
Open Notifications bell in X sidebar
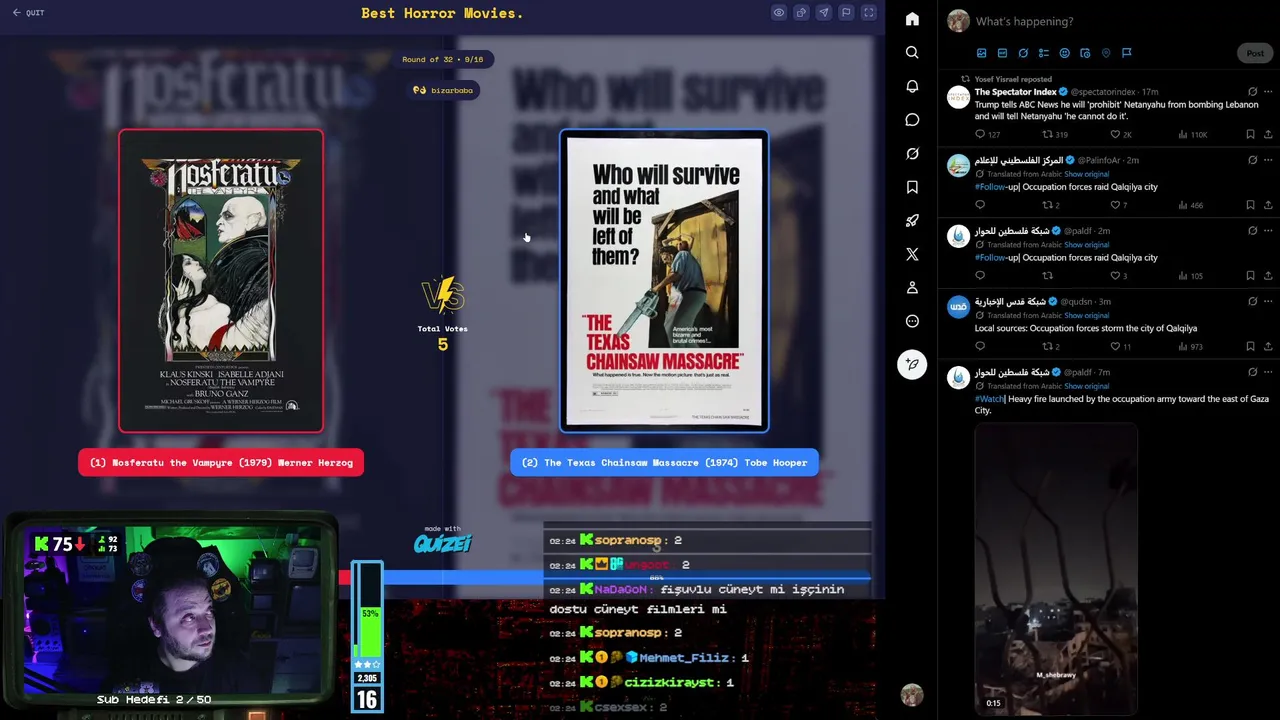tap(912, 86)
